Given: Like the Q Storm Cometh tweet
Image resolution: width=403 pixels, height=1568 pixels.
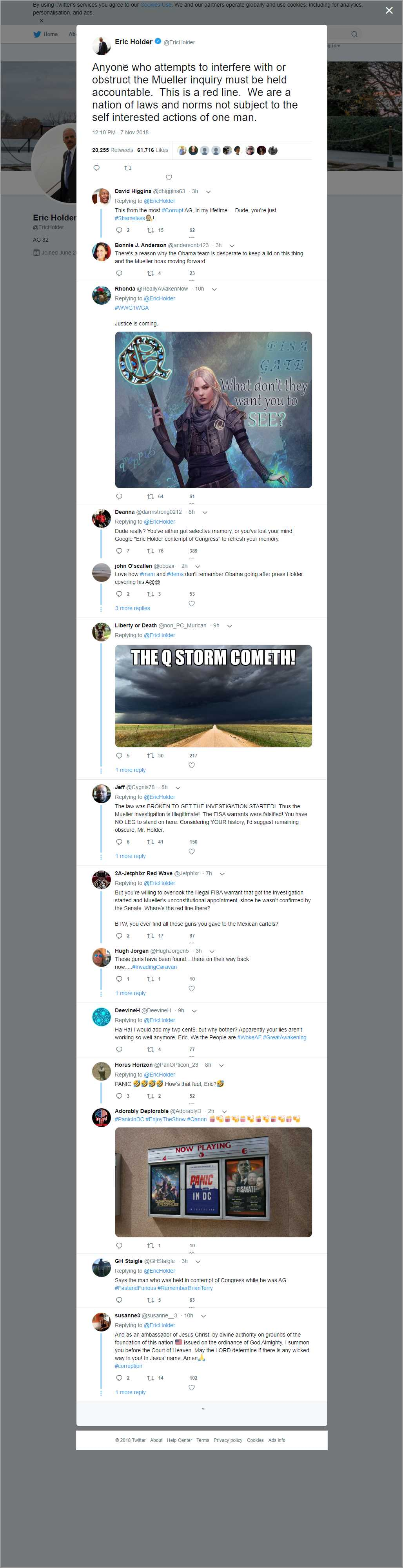Looking at the screenshot, I should pos(191,765).
